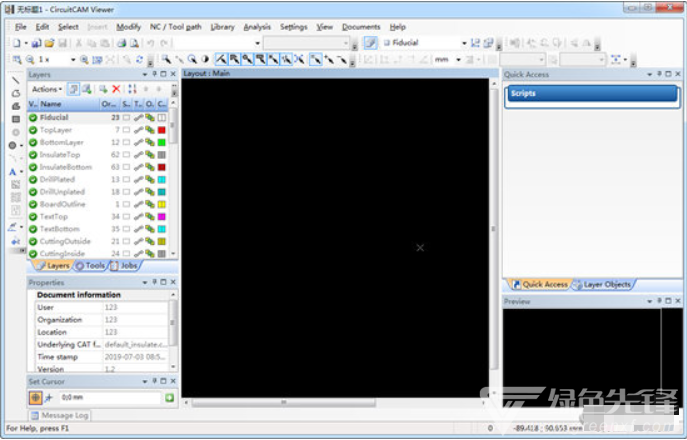Click the green go button beside cursor field

click(169, 398)
